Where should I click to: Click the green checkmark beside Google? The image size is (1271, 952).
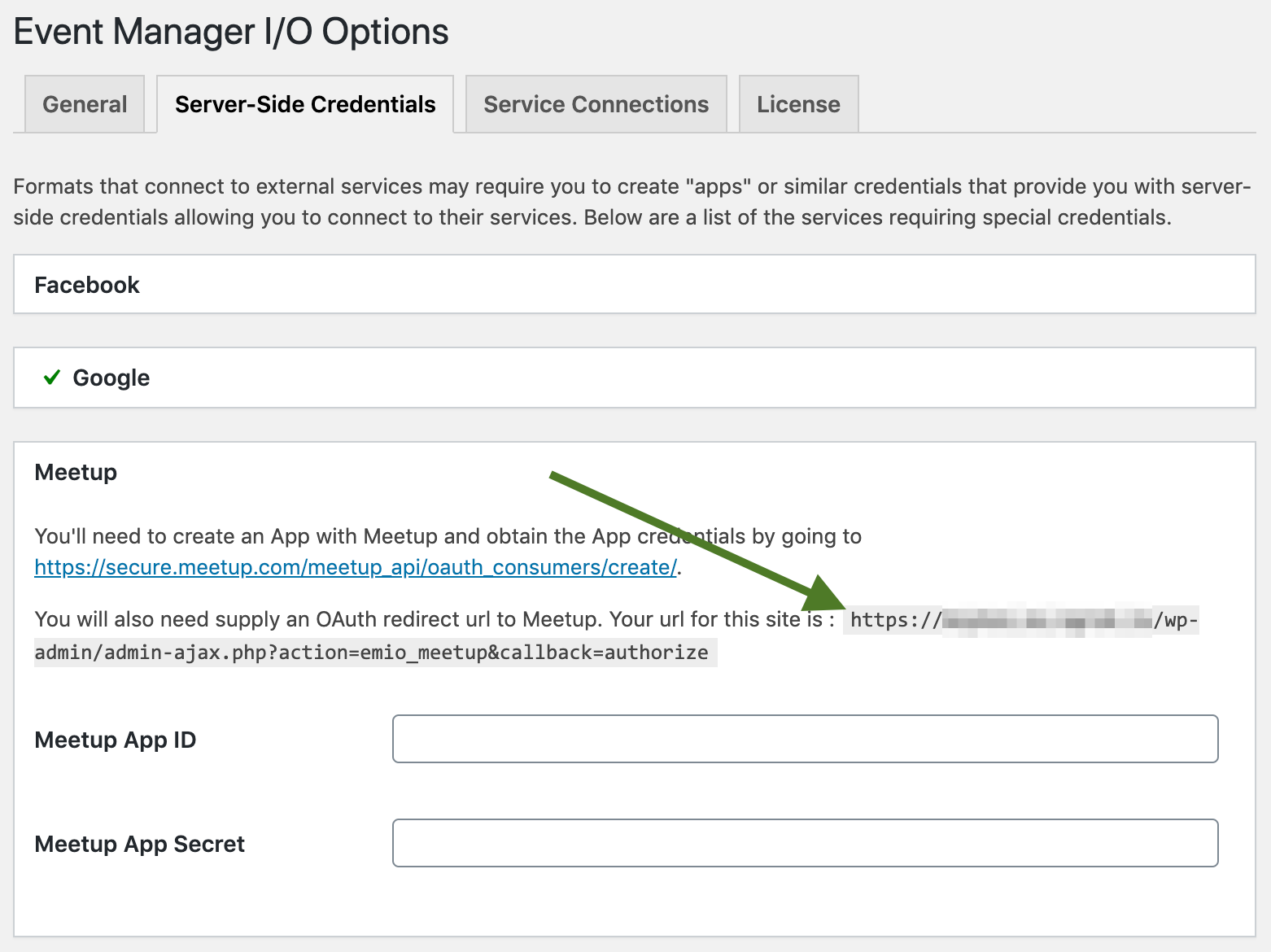[x=51, y=377]
